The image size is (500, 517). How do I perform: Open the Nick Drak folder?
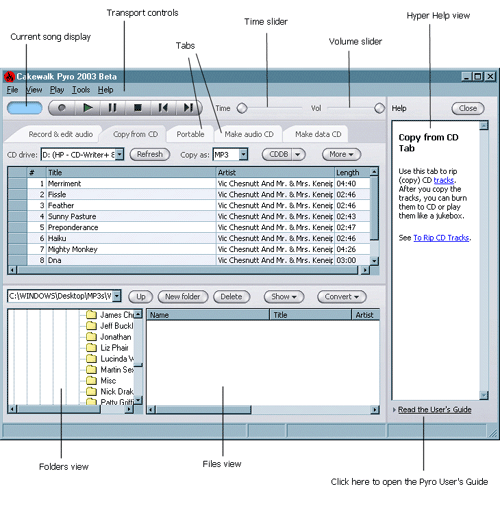(x=110, y=392)
